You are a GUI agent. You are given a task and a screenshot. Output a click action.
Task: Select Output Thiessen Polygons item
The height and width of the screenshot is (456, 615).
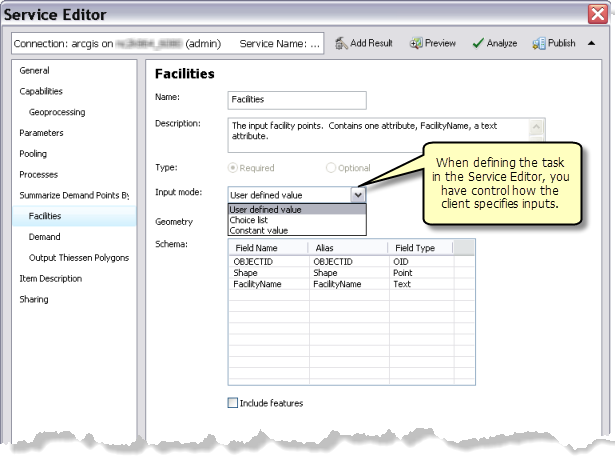(x=77, y=258)
